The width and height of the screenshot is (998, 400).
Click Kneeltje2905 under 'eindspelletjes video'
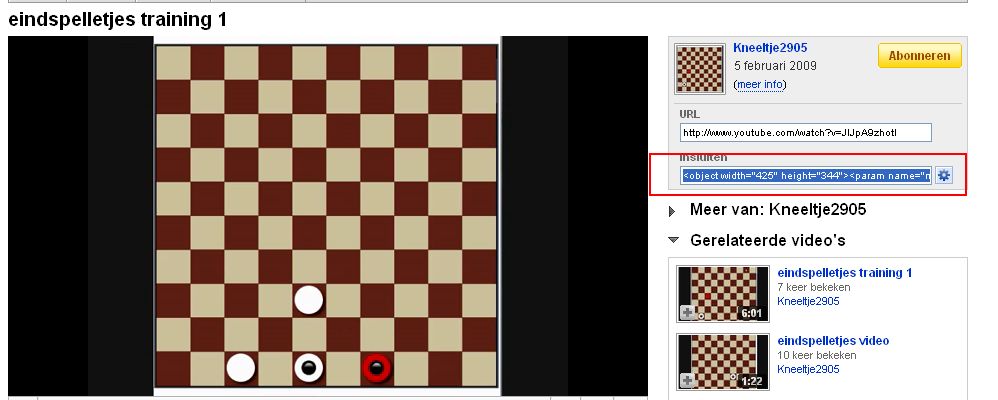pos(808,369)
